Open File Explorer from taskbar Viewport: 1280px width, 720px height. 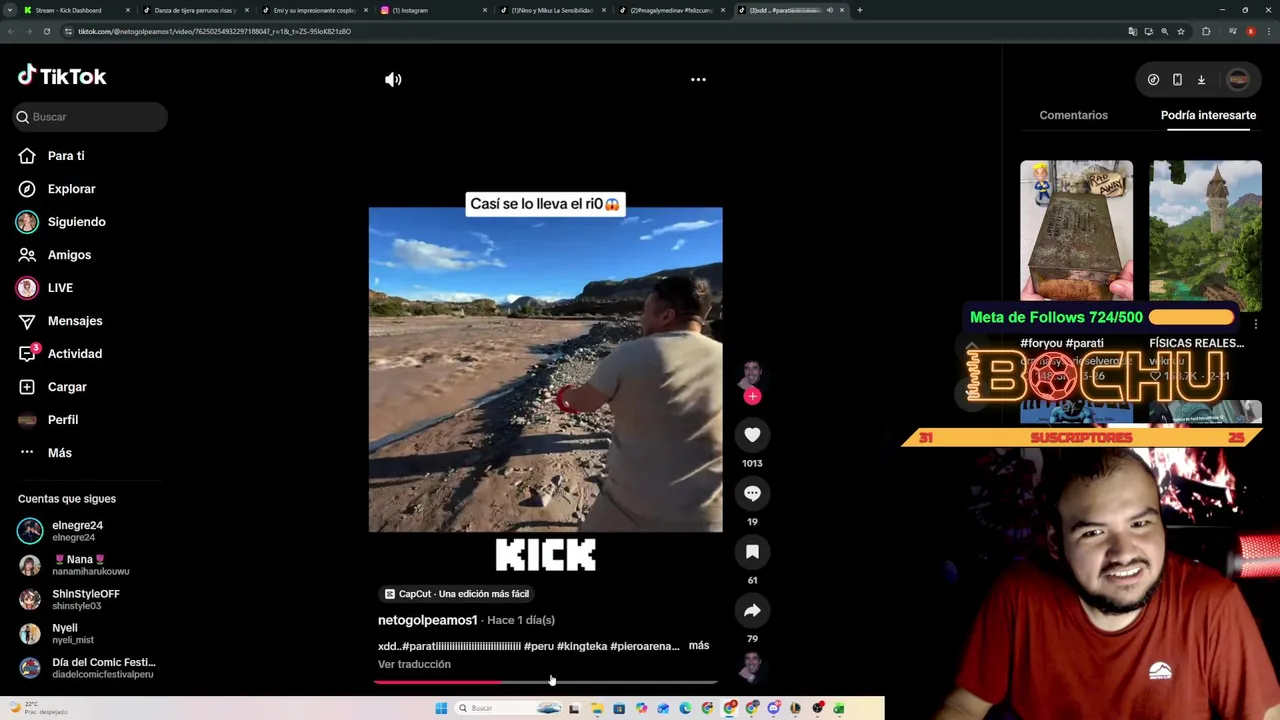pyautogui.click(x=597, y=708)
